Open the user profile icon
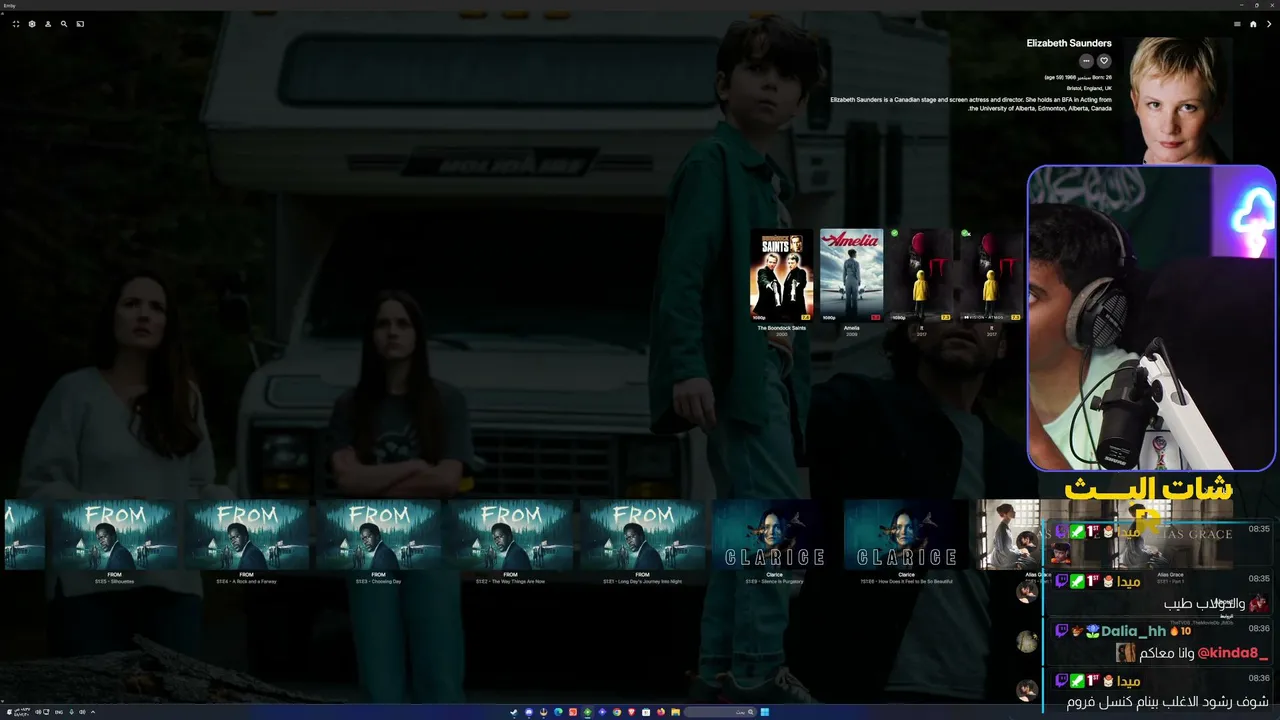 [x=48, y=24]
